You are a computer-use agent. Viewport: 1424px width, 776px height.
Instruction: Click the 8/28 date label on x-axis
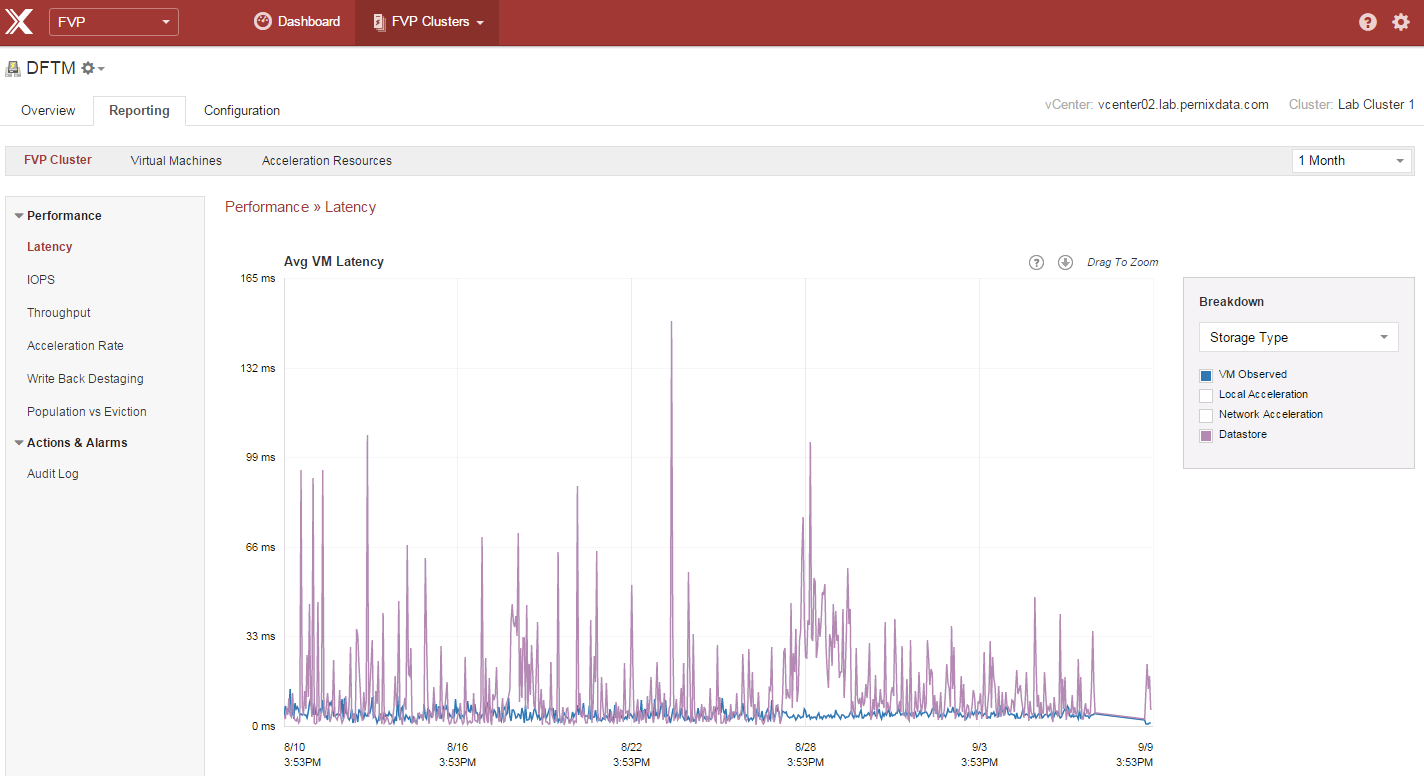805,748
